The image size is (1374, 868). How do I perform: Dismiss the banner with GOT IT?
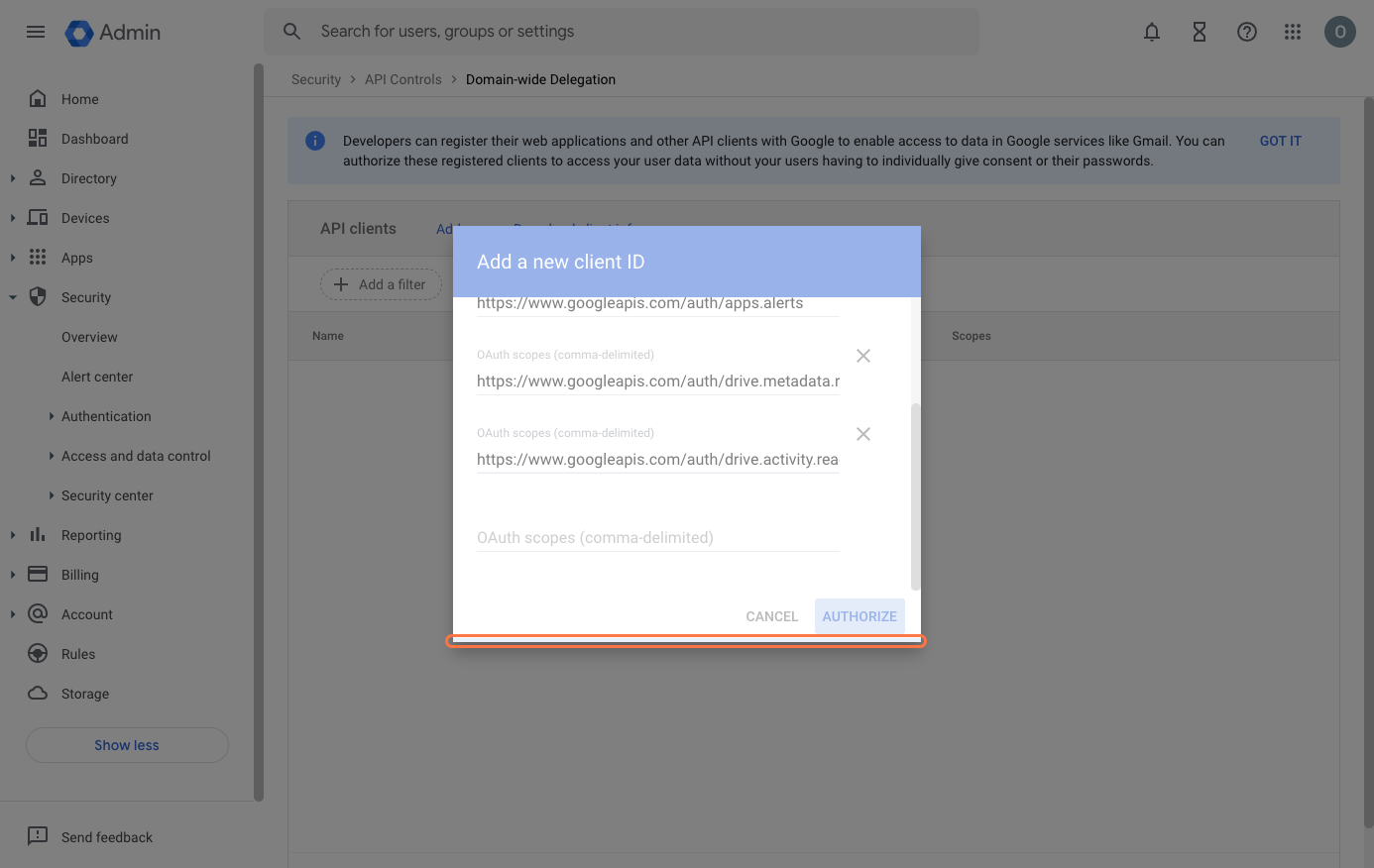(x=1280, y=141)
